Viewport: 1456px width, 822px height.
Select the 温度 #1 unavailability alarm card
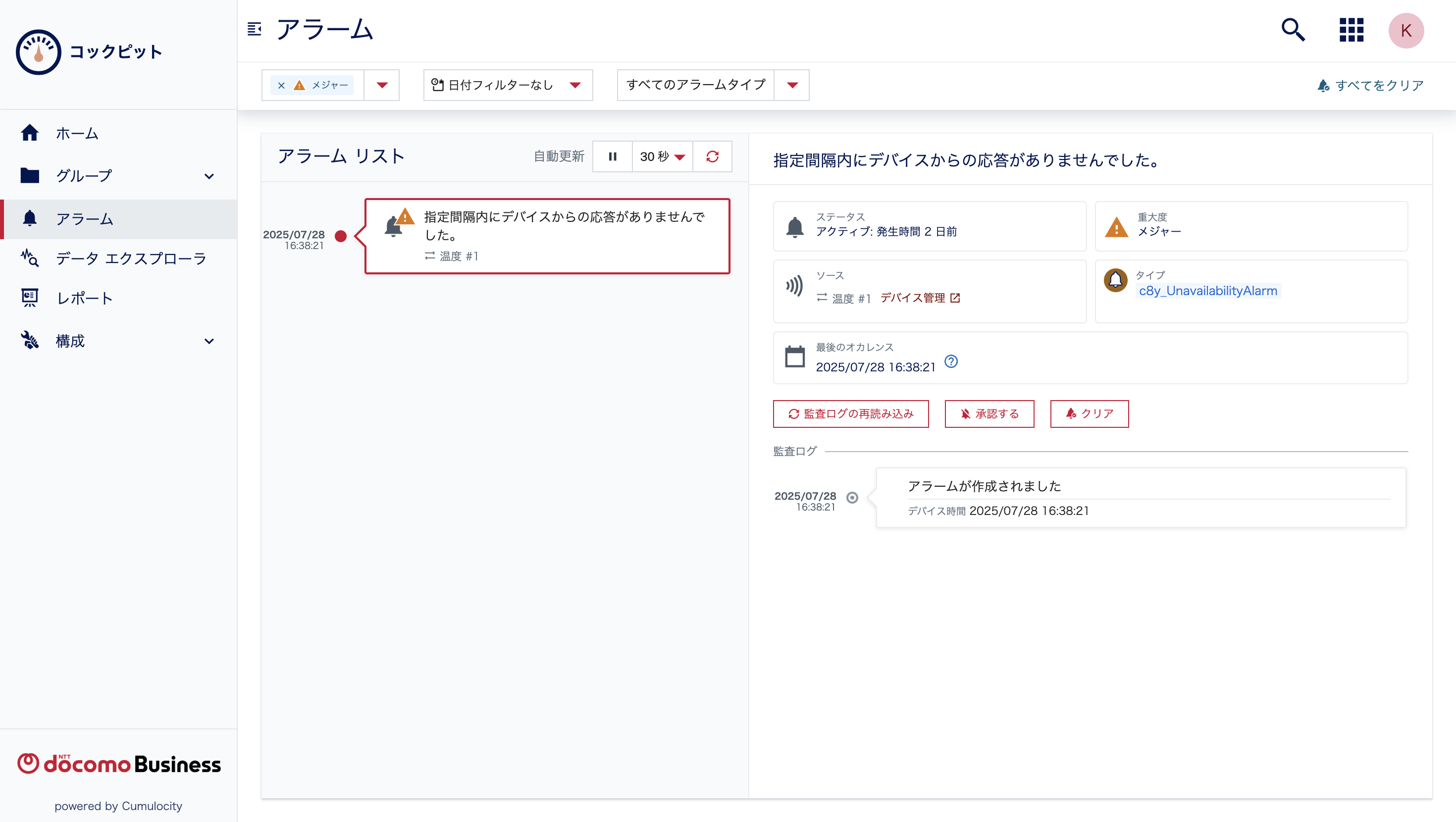tap(547, 236)
